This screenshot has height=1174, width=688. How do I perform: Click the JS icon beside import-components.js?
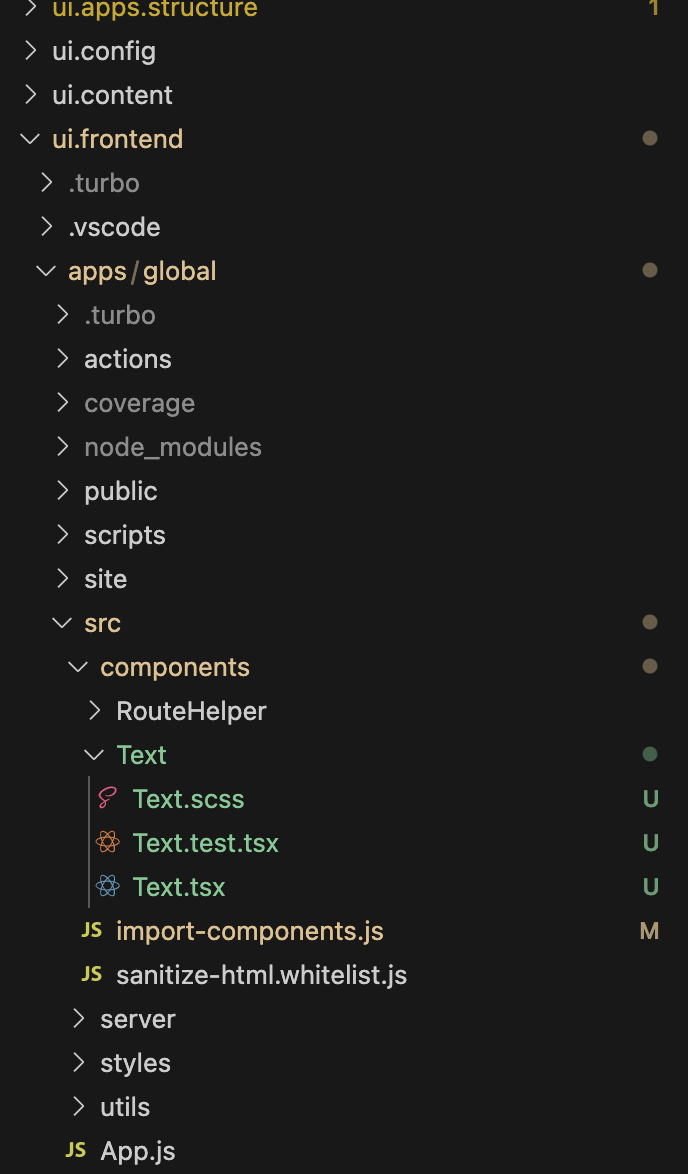[x=92, y=931]
